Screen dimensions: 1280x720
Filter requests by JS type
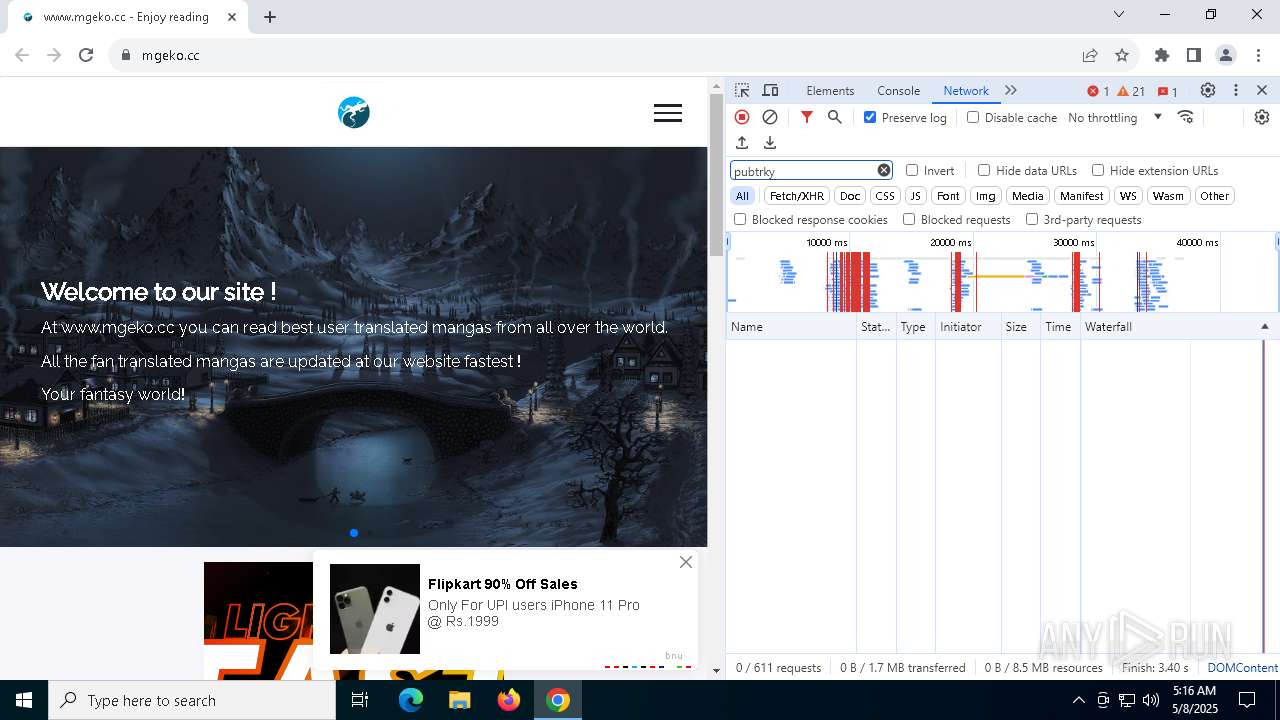tap(916, 196)
